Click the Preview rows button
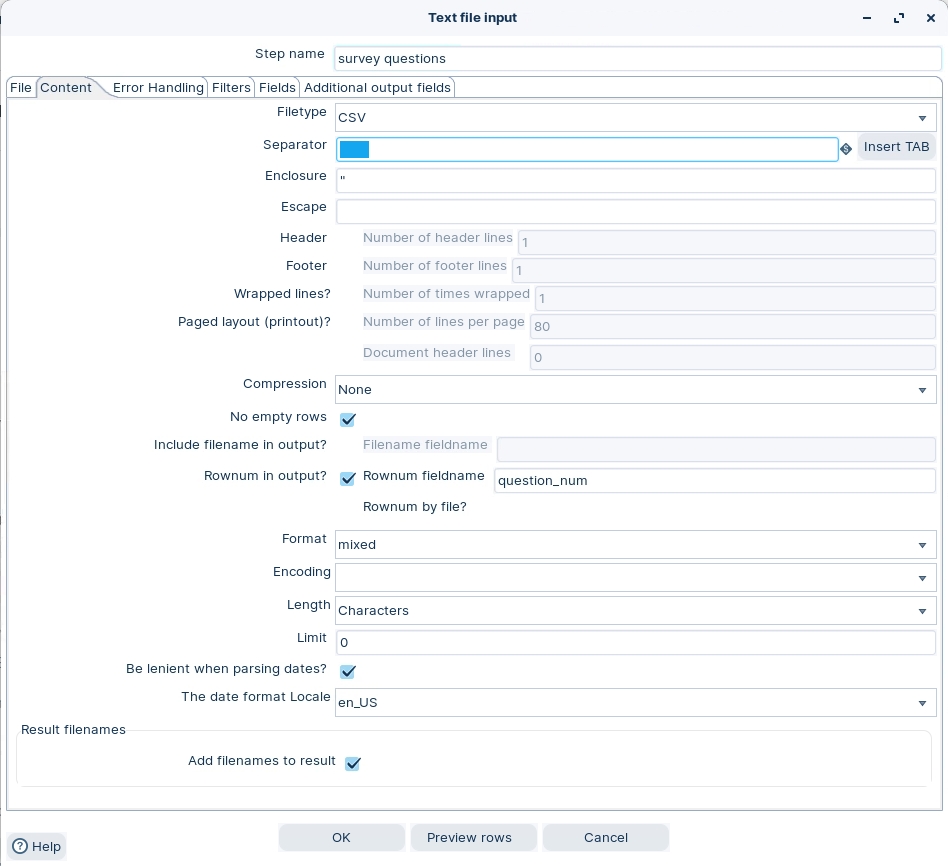This screenshot has height=866, width=948. (469, 838)
